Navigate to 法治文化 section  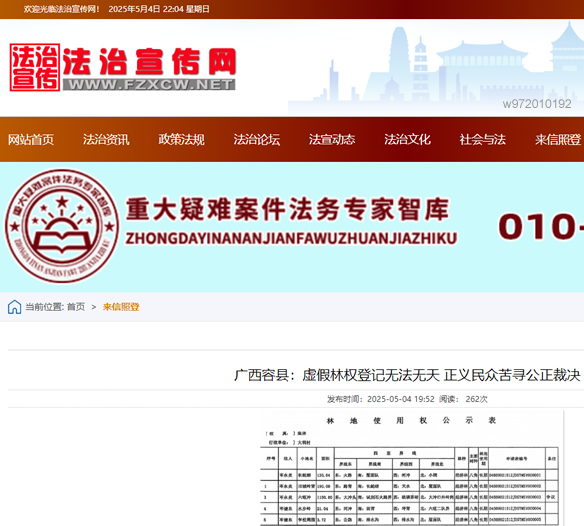pos(407,140)
